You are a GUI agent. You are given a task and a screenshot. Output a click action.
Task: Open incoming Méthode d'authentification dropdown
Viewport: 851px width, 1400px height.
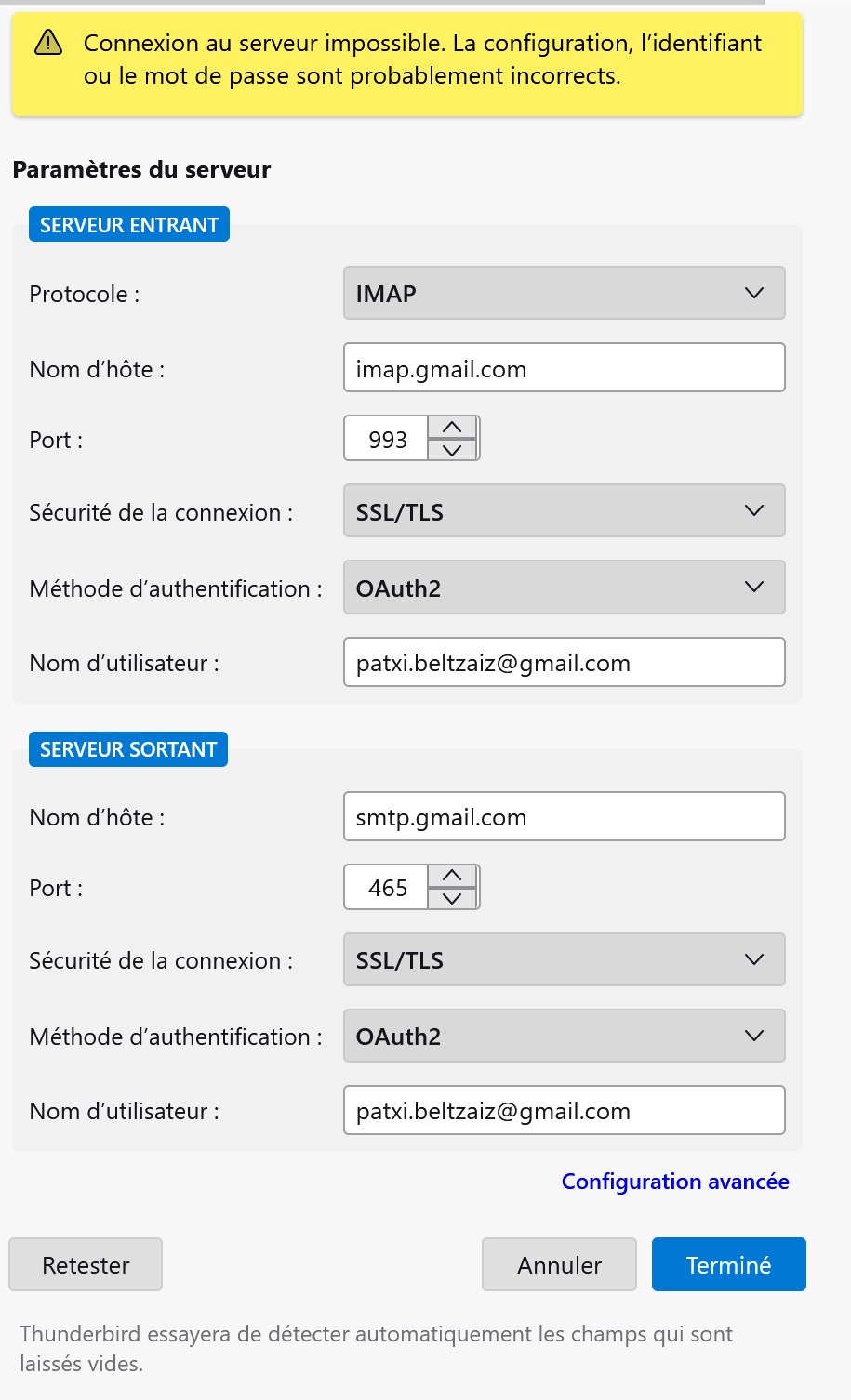(564, 588)
